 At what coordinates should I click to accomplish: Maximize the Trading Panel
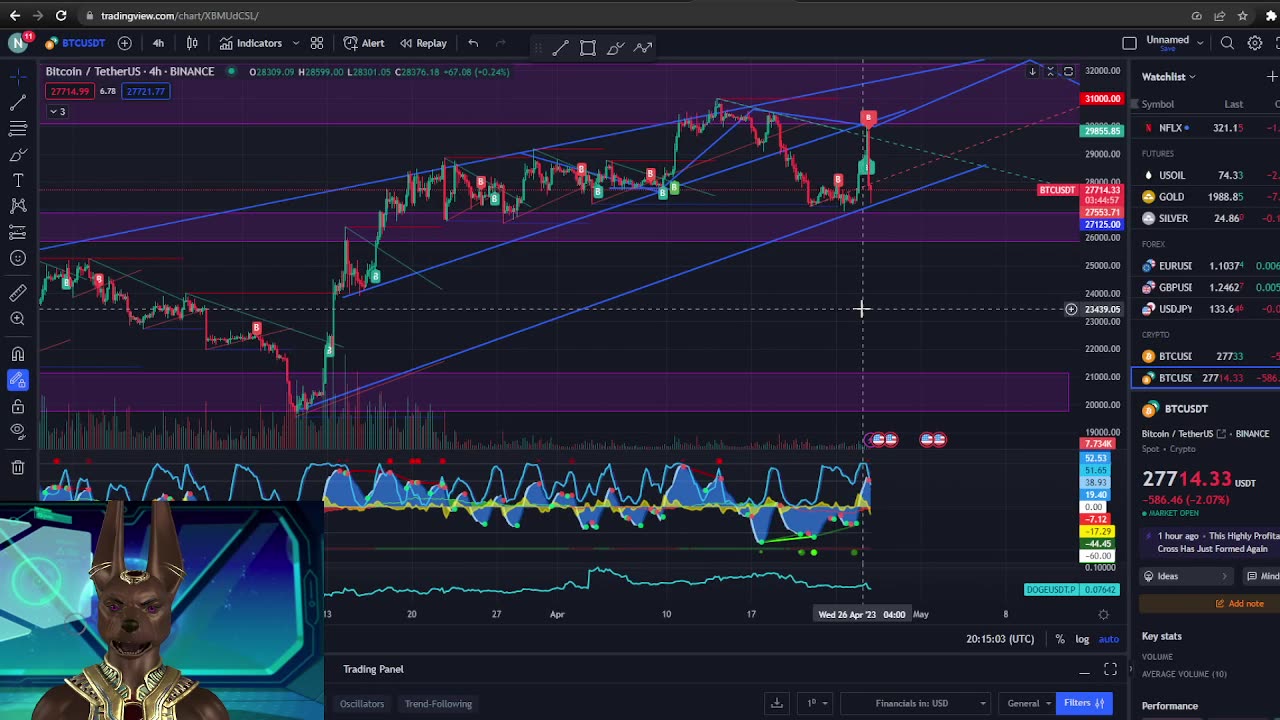pyautogui.click(x=1110, y=670)
